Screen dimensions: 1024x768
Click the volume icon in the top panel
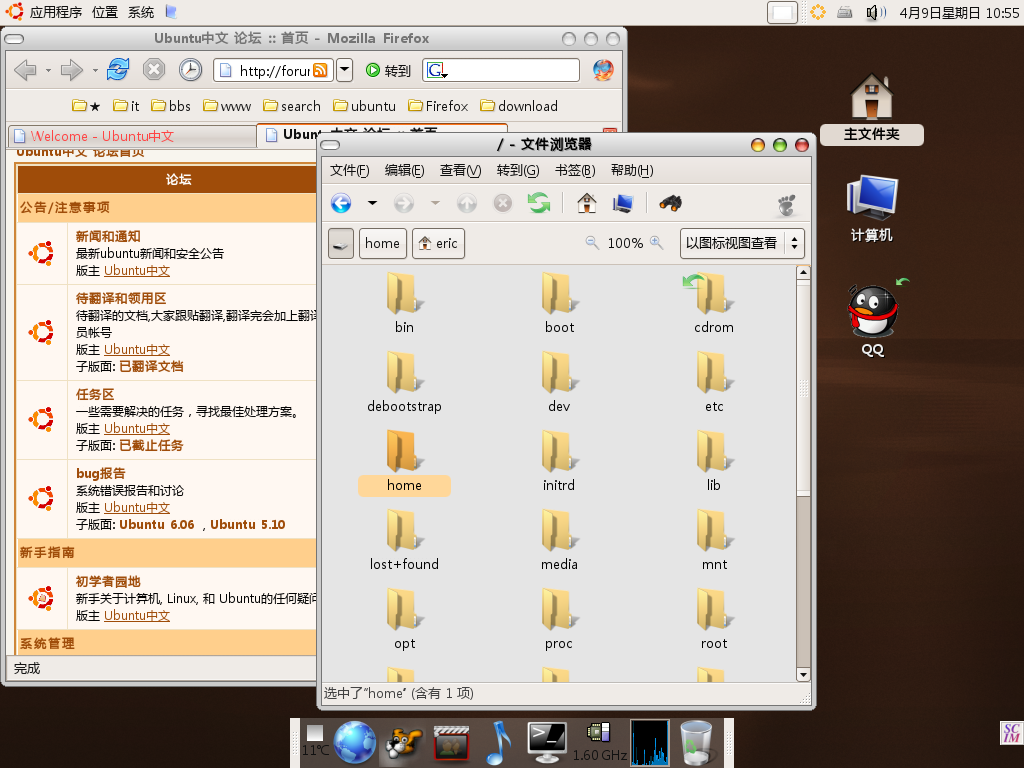pyautogui.click(x=875, y=12)
